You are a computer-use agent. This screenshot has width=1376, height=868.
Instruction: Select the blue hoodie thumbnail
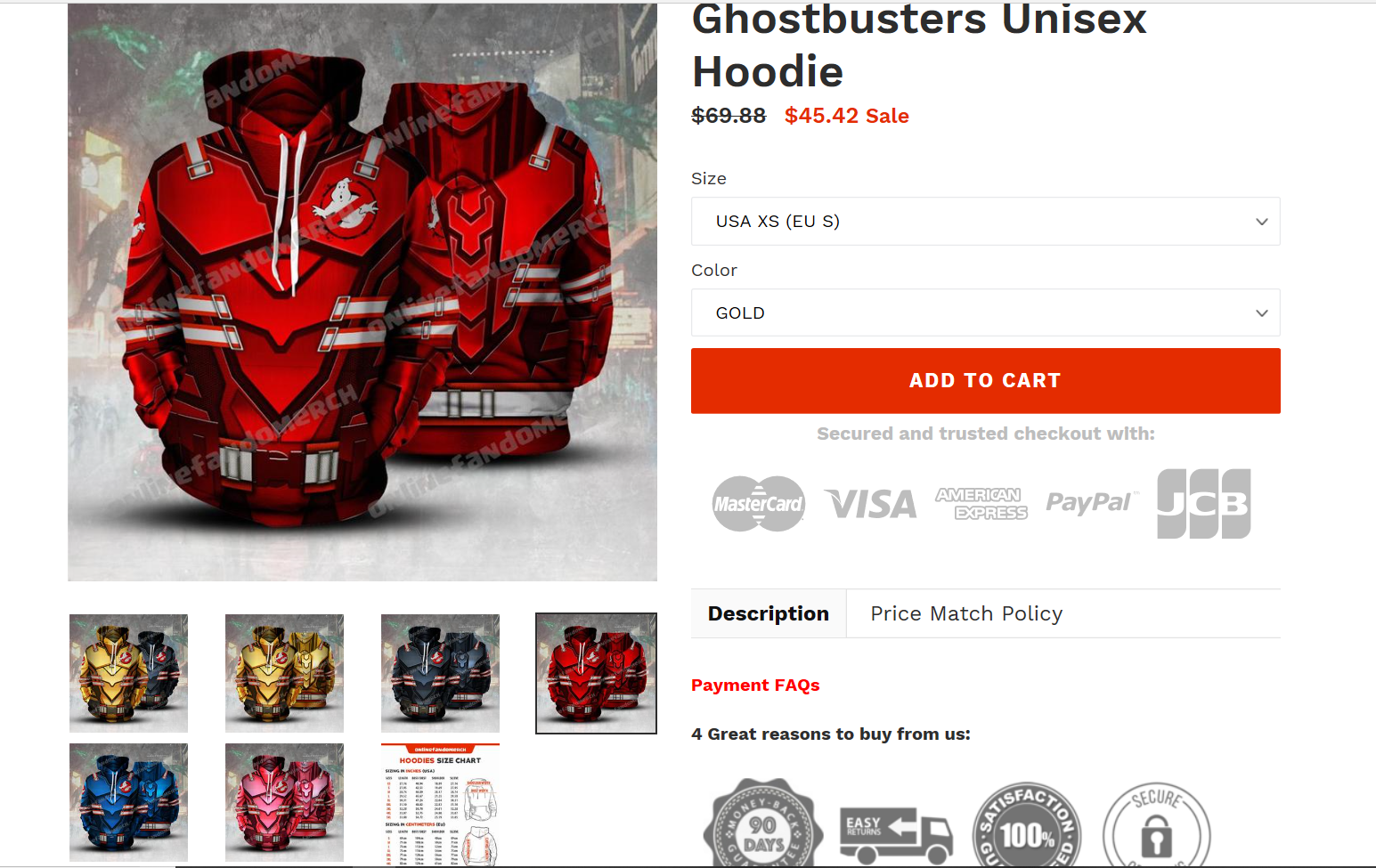pos(128,802)
